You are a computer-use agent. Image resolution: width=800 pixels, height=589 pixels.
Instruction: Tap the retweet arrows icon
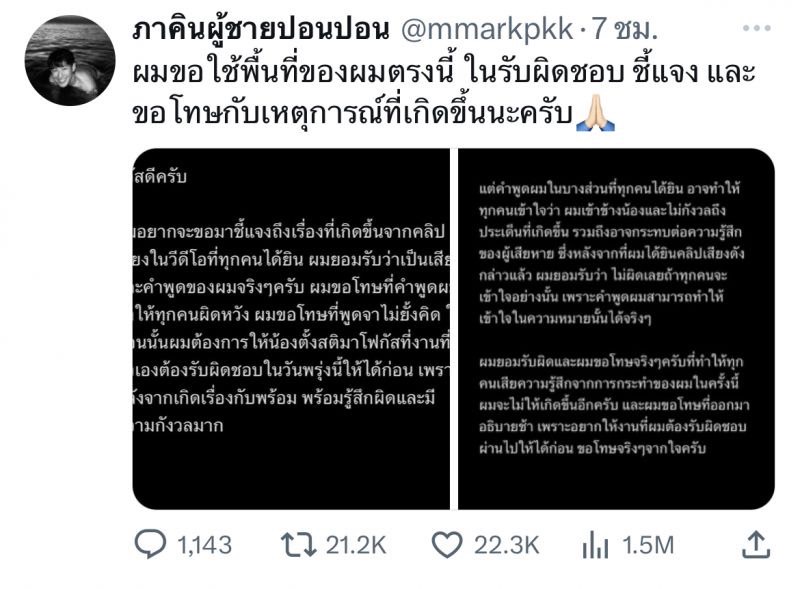[299, 545]
